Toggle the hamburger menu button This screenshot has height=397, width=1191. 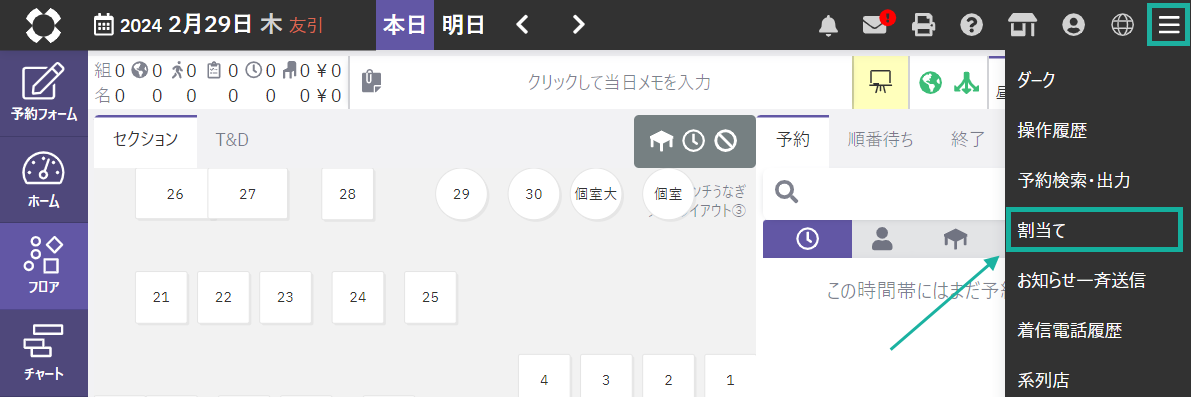(1167, 25)
